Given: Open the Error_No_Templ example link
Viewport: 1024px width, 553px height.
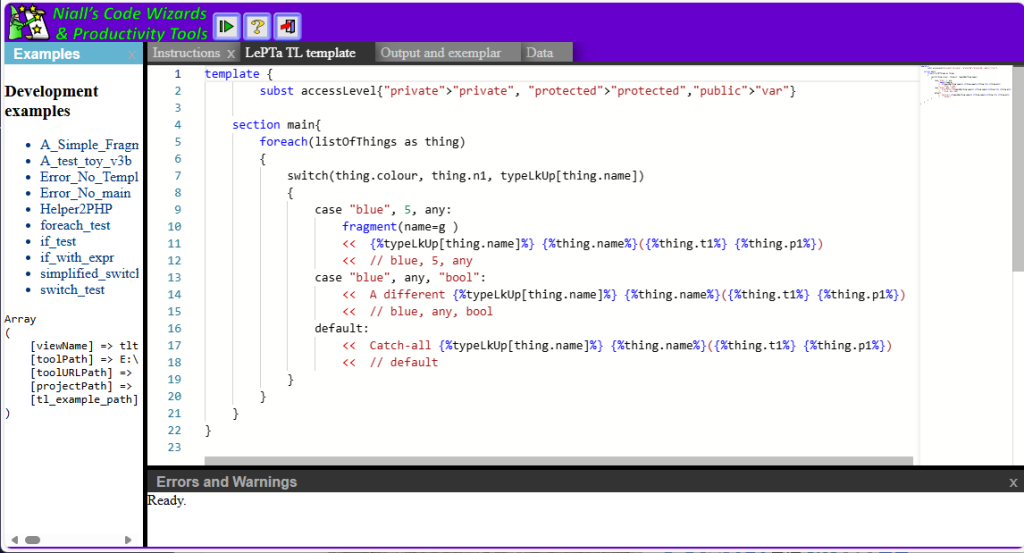Looking at the screenshot, I should pyautogui.click(x=89, y=177).
